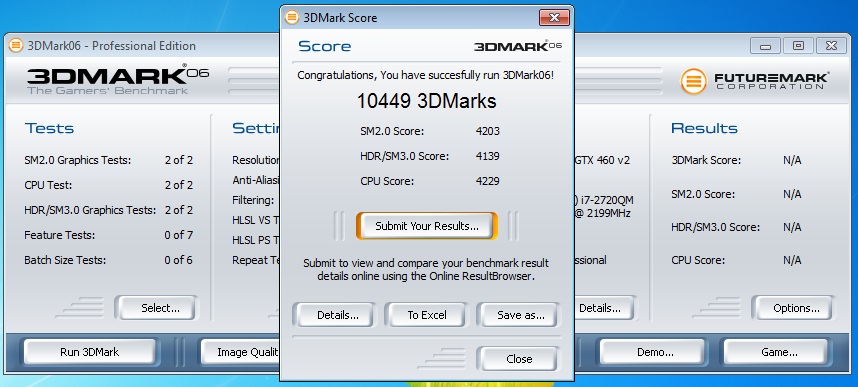Close the Score dialog with Close button

point(519,359)
